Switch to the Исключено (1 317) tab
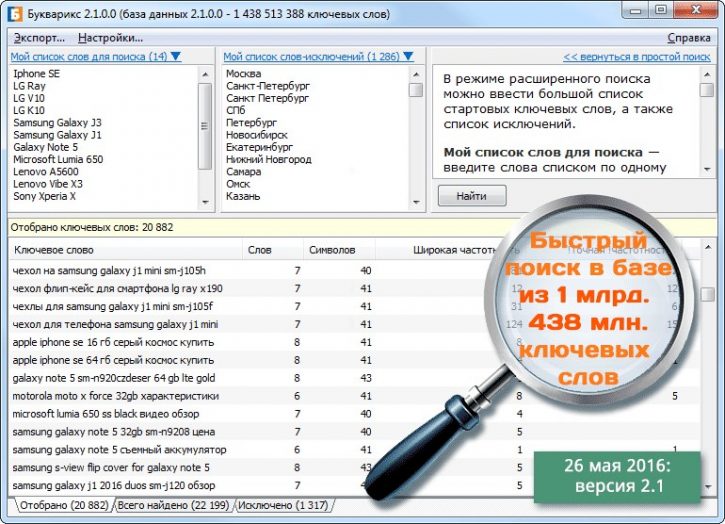The image size is (725, 524). (283, 505)
